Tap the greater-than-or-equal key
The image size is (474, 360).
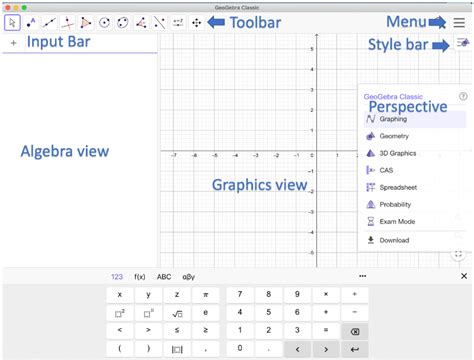click(206, 330)
